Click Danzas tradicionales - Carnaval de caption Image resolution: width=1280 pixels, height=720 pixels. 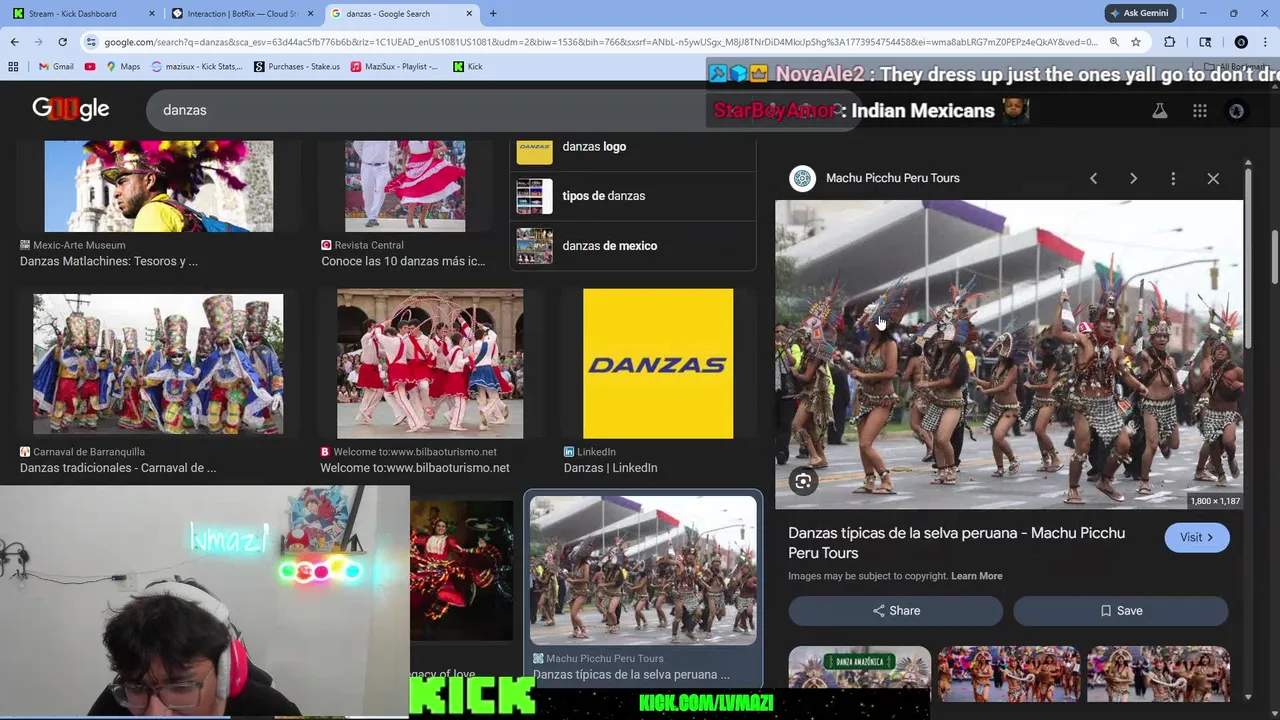[x=118, y=468]
